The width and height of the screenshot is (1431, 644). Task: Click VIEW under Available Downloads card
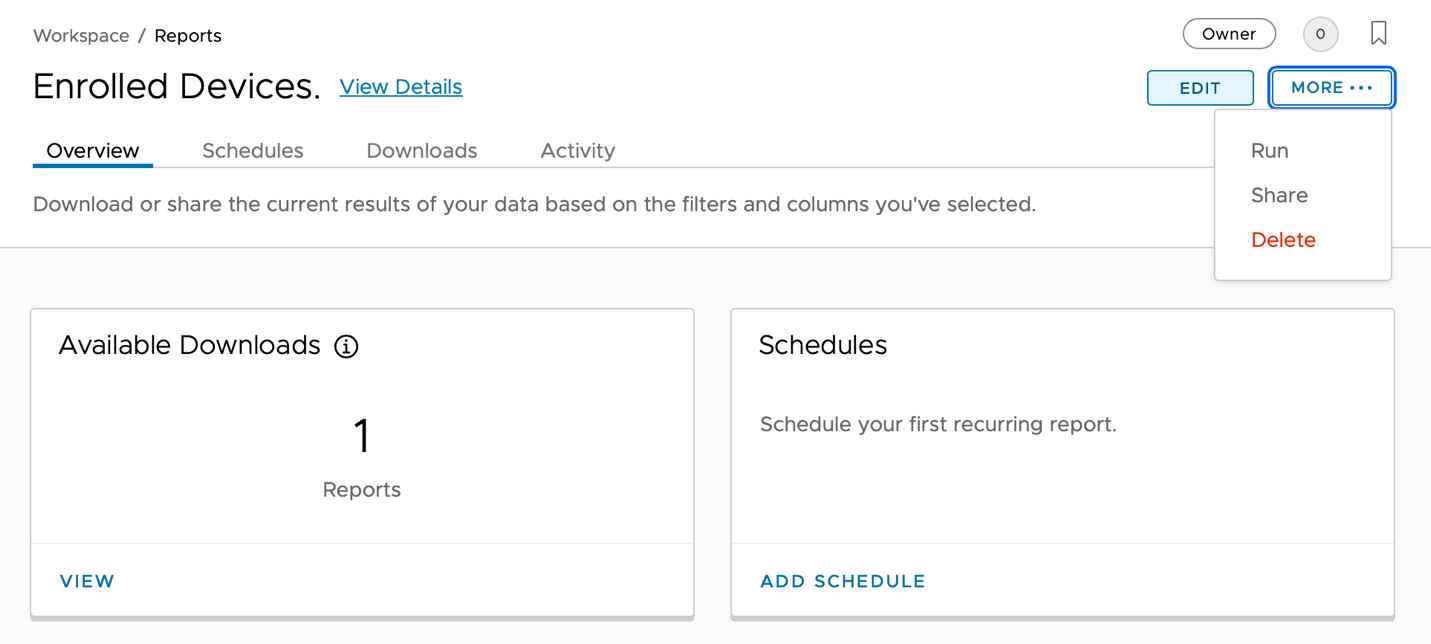(x=86, y=581)
